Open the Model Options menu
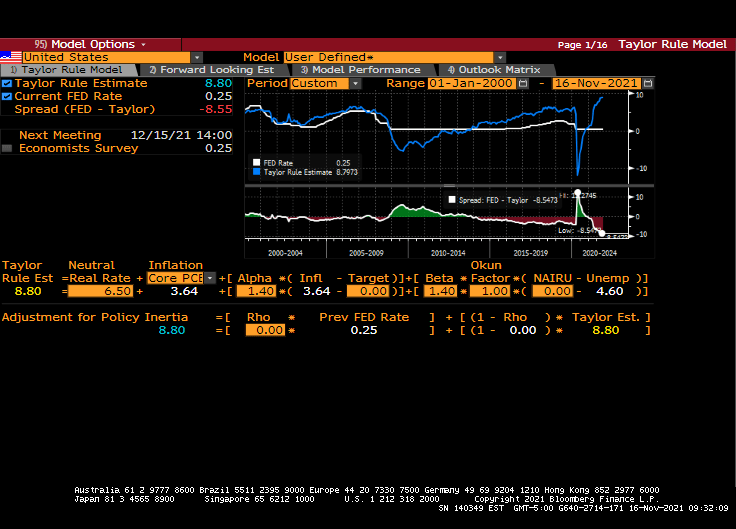736x529 pixels. [x=90, y=44]
